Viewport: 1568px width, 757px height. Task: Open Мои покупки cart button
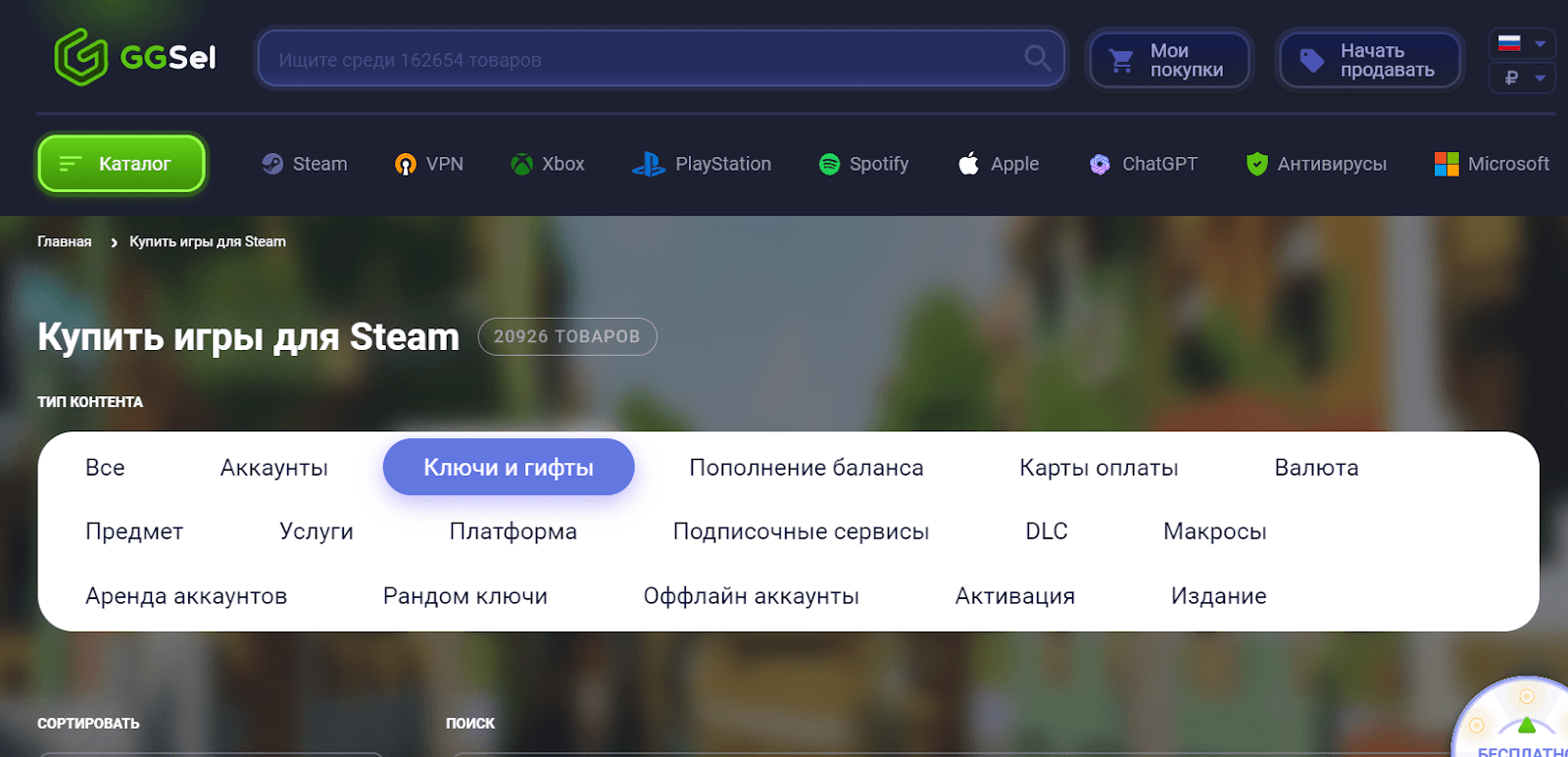coord(1170,60)
